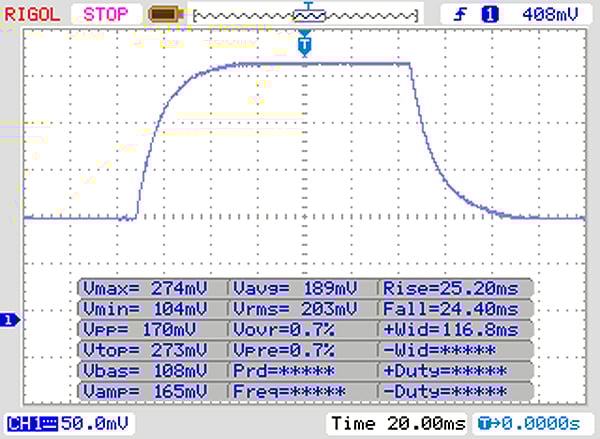Click the +Duty=***** duty cycle readout

pyautogui.click(x=445, y=370)
